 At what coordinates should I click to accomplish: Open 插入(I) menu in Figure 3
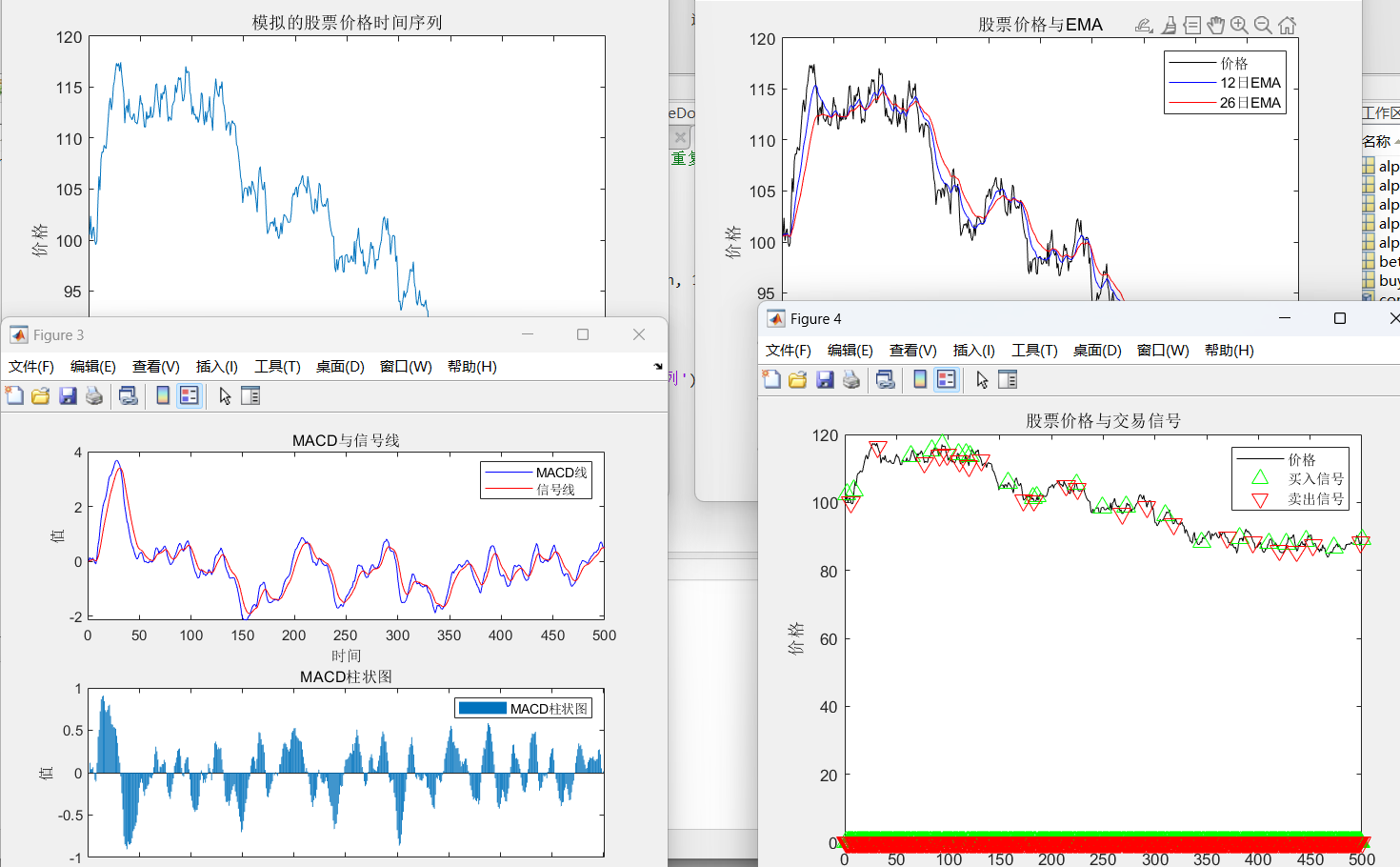click(x=217, y=367)
